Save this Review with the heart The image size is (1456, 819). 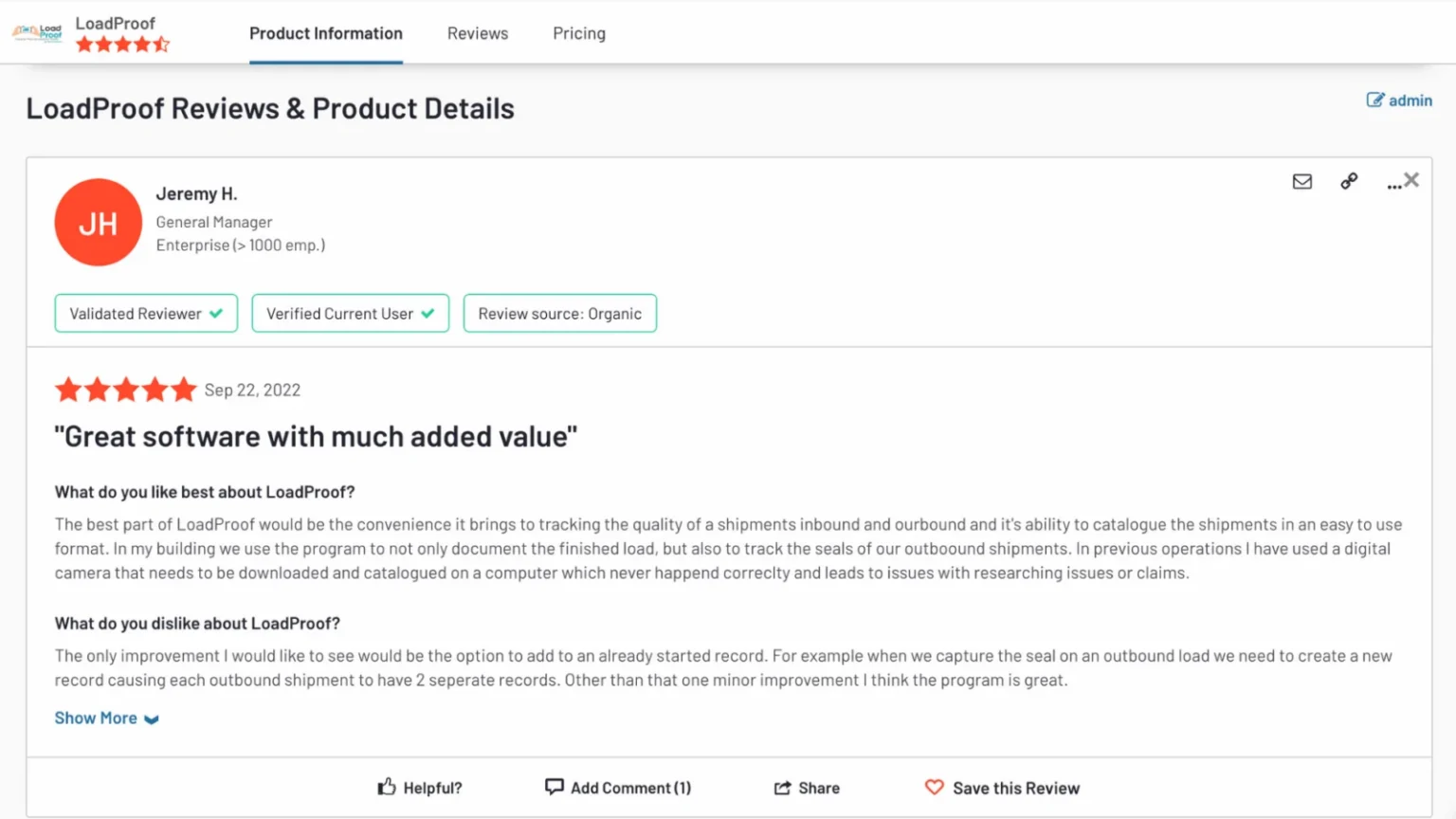1002,788
